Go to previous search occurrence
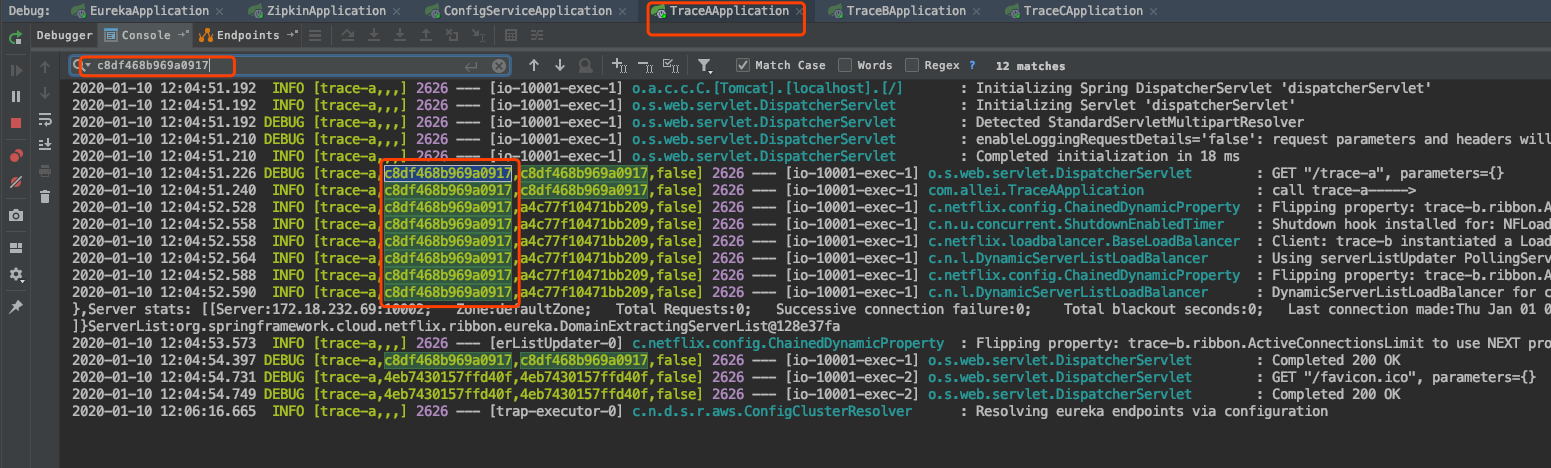Screen dimensions: 1551x468 click(x=534, y=65)
